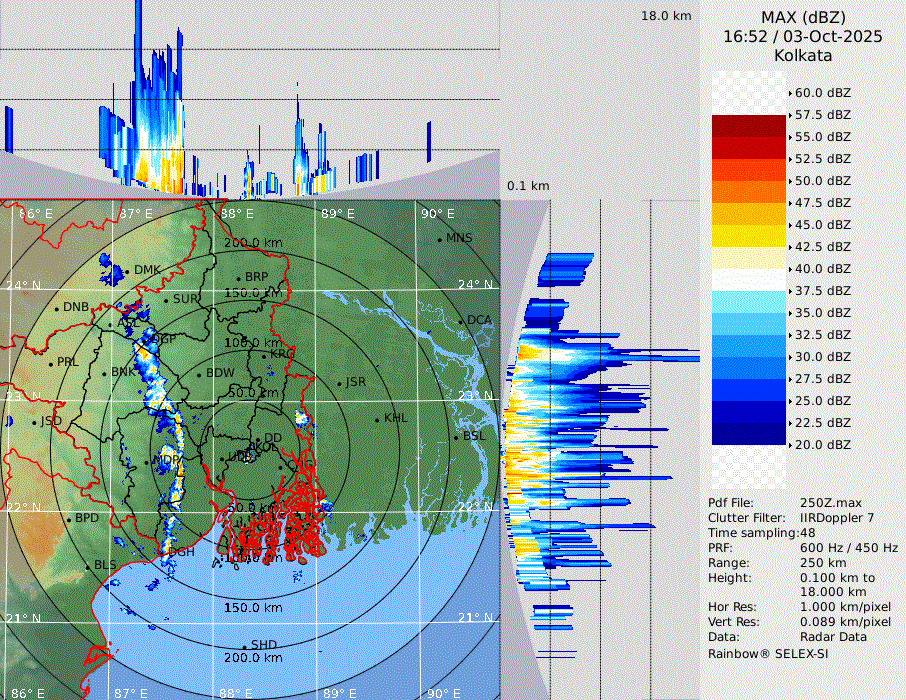This screenshot has width=906, height=700.
Task: Pick the 45.0 dBZ legend entry
Action: (x=822, y=225)
